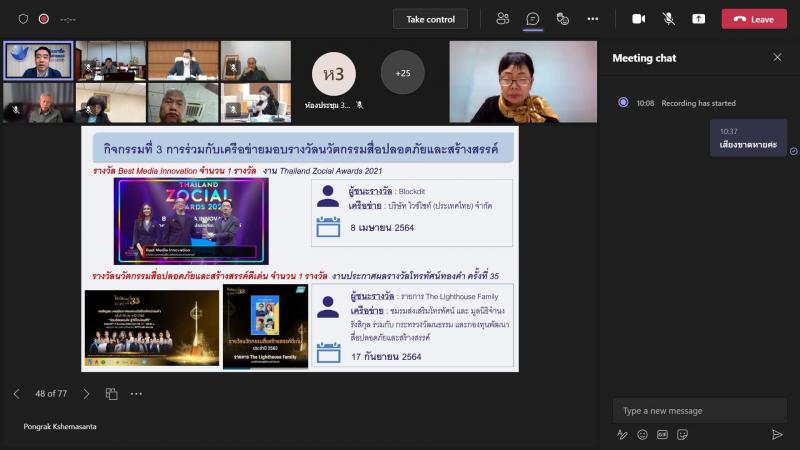
Task: Click the red recording indicator icon
Action: point(44,19)
